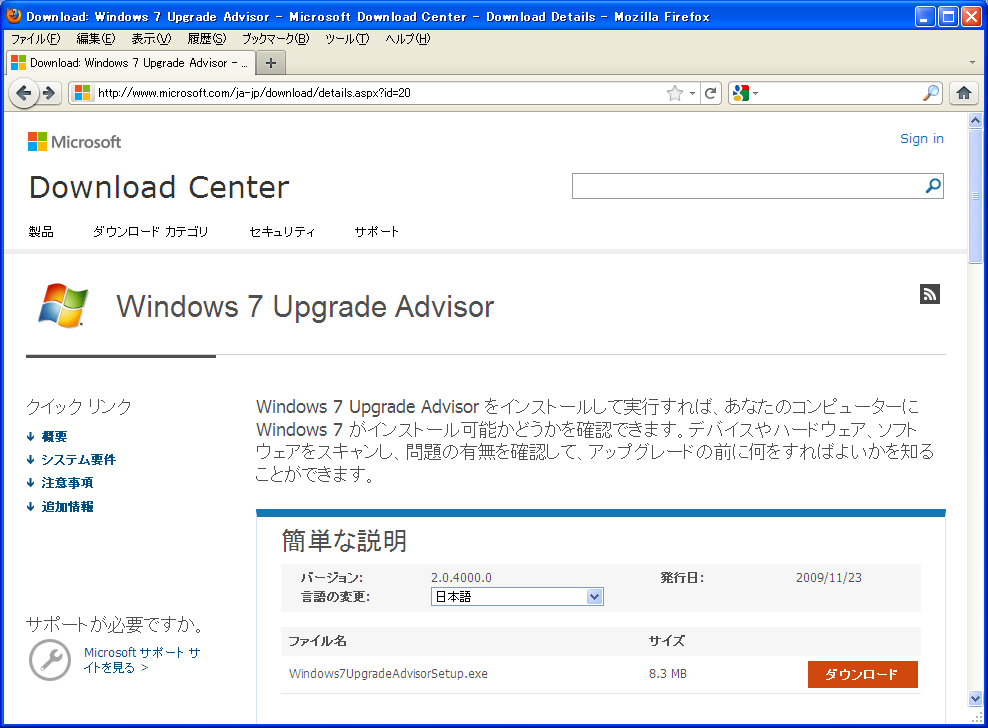Focus the browser Google search field
This screenshot has width=988, height=728.
tap(841, 93)
